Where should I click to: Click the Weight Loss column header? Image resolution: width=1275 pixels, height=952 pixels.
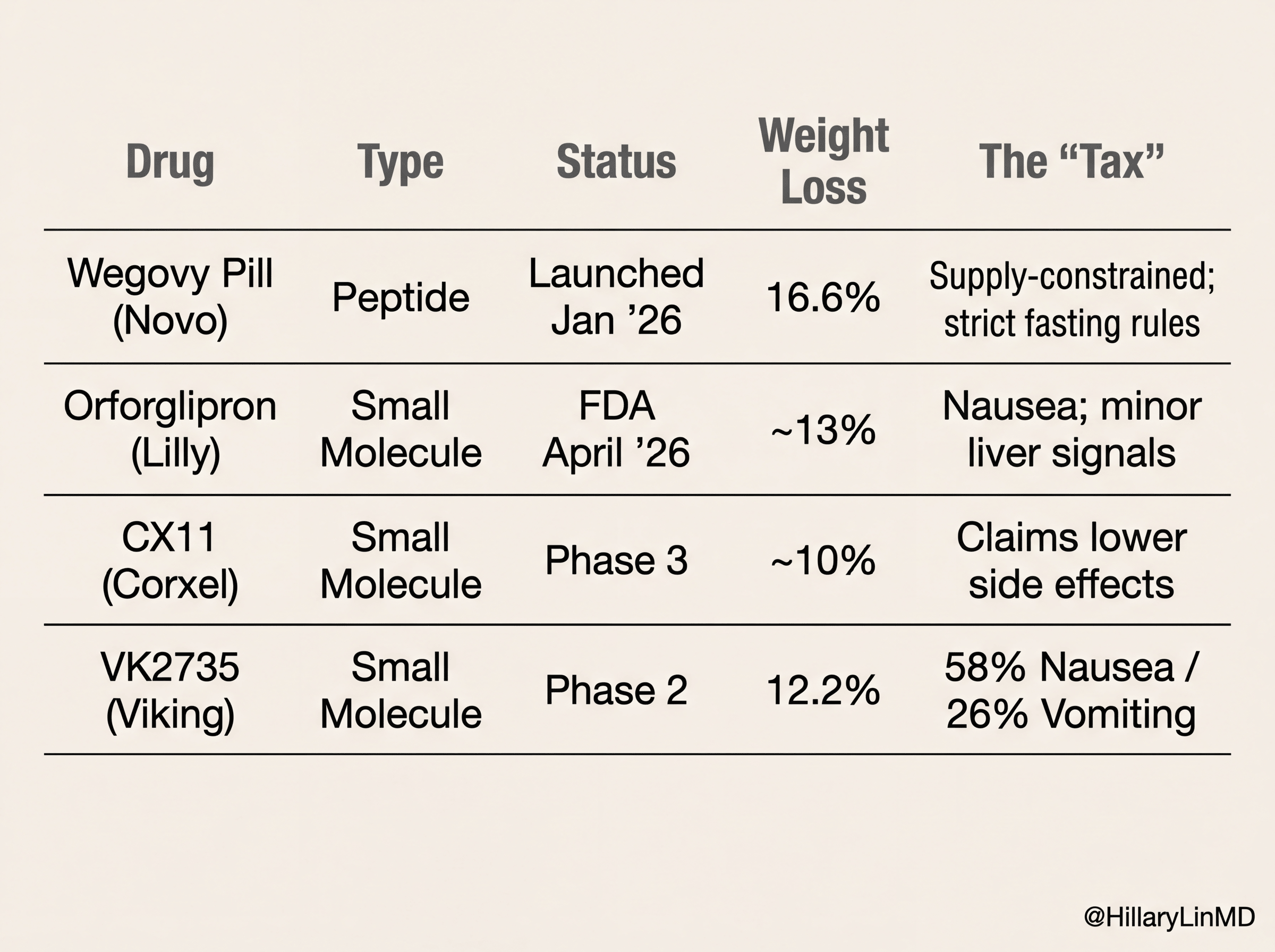click(x=823, y=161)
